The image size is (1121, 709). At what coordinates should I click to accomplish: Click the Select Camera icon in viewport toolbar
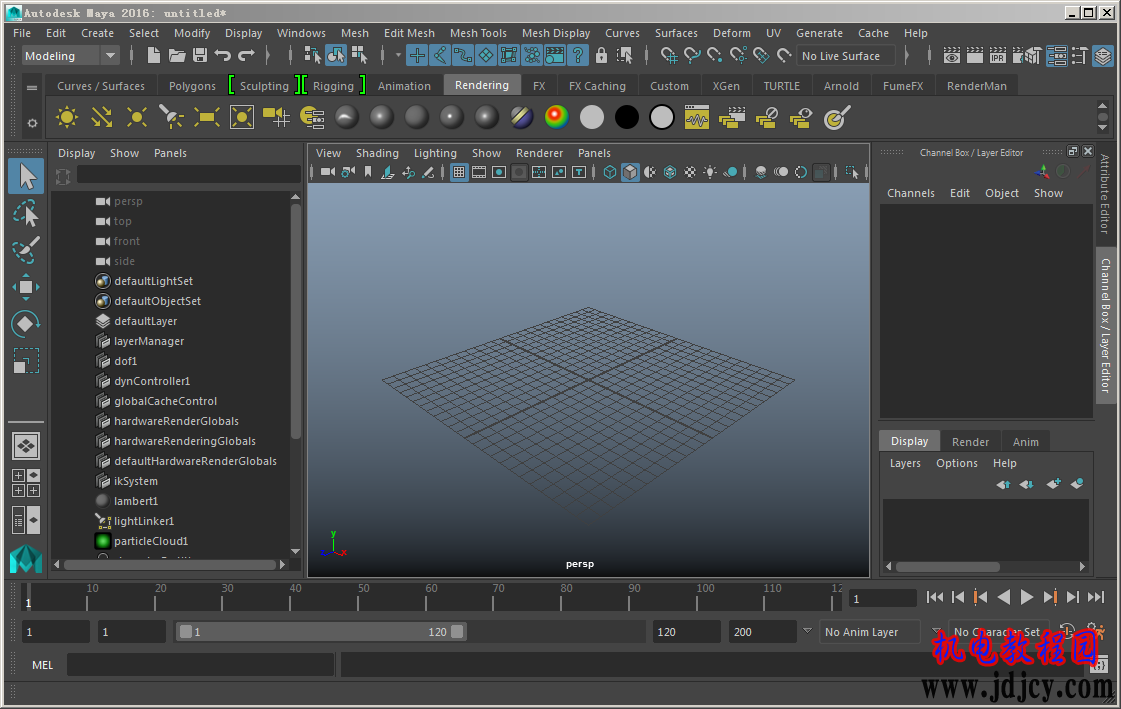pyautogui.click(x=328, y=172)
